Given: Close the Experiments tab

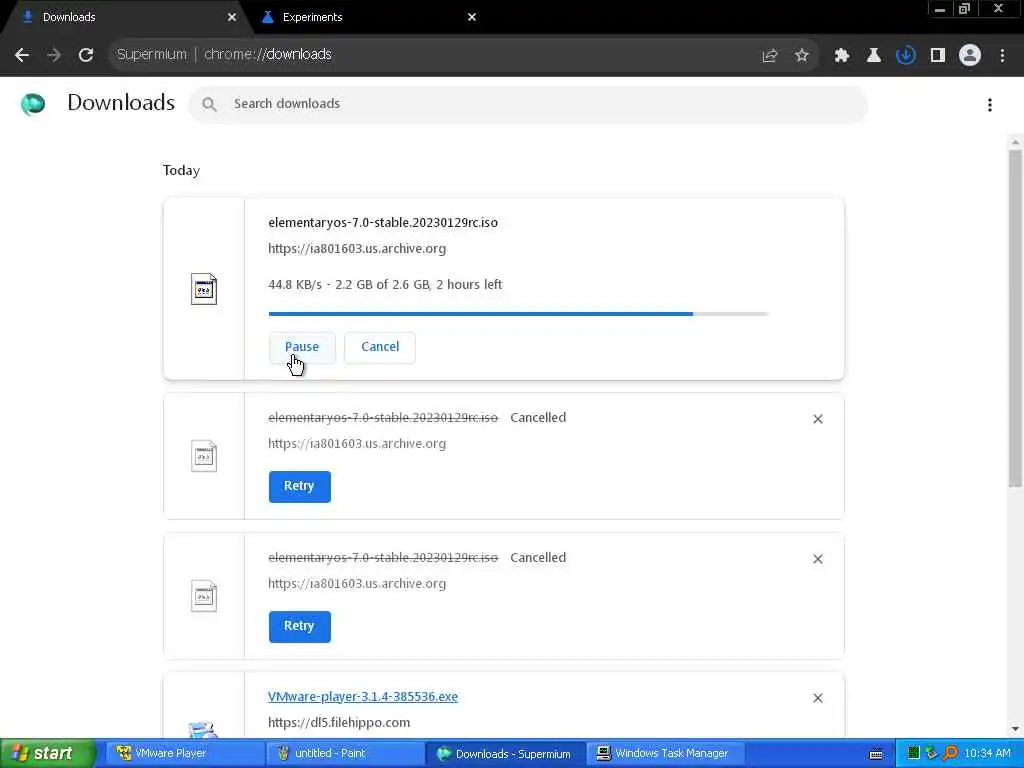Looking at the screenshot, I should tap(472, 17).
